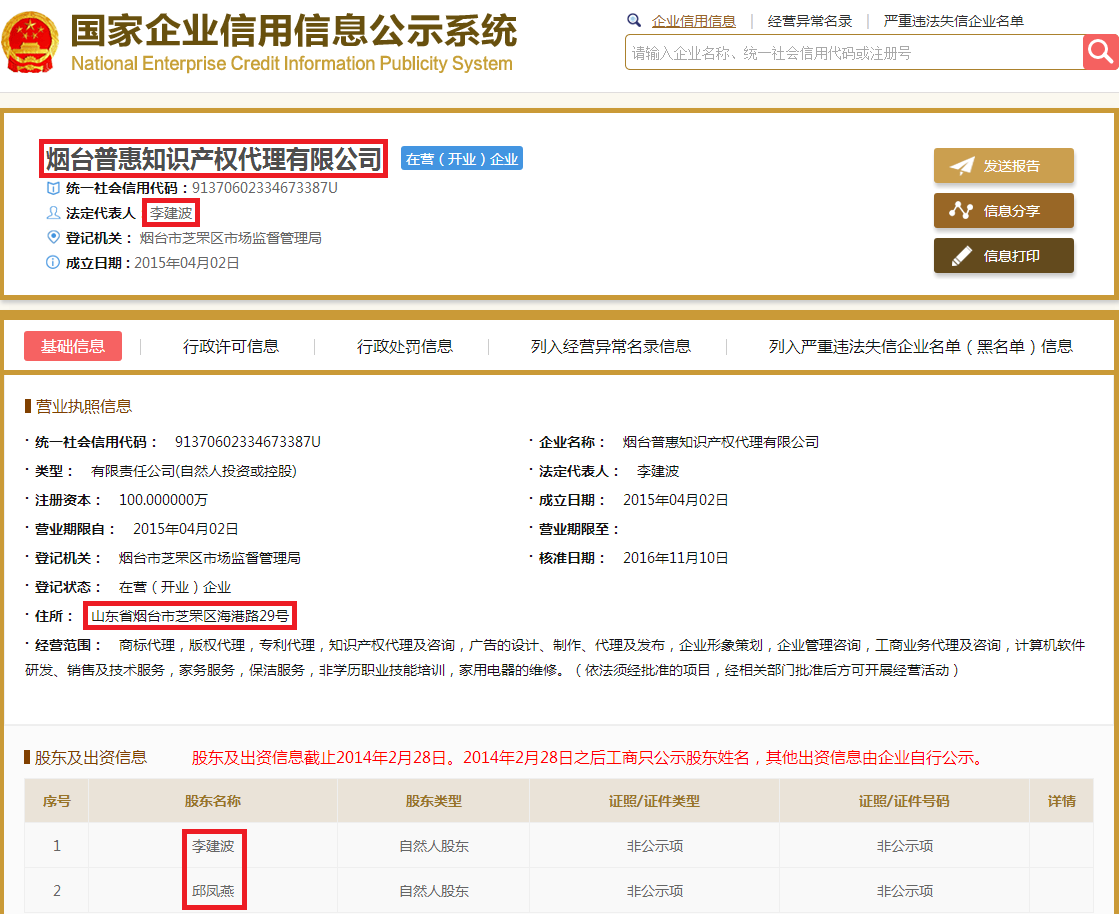Click the share nodes icon on 信息分享

(961, 210)
